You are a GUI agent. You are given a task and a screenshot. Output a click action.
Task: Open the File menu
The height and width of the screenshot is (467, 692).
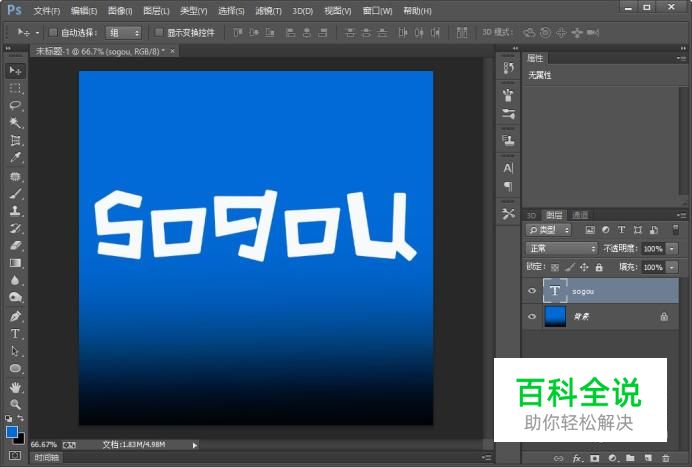46,11
